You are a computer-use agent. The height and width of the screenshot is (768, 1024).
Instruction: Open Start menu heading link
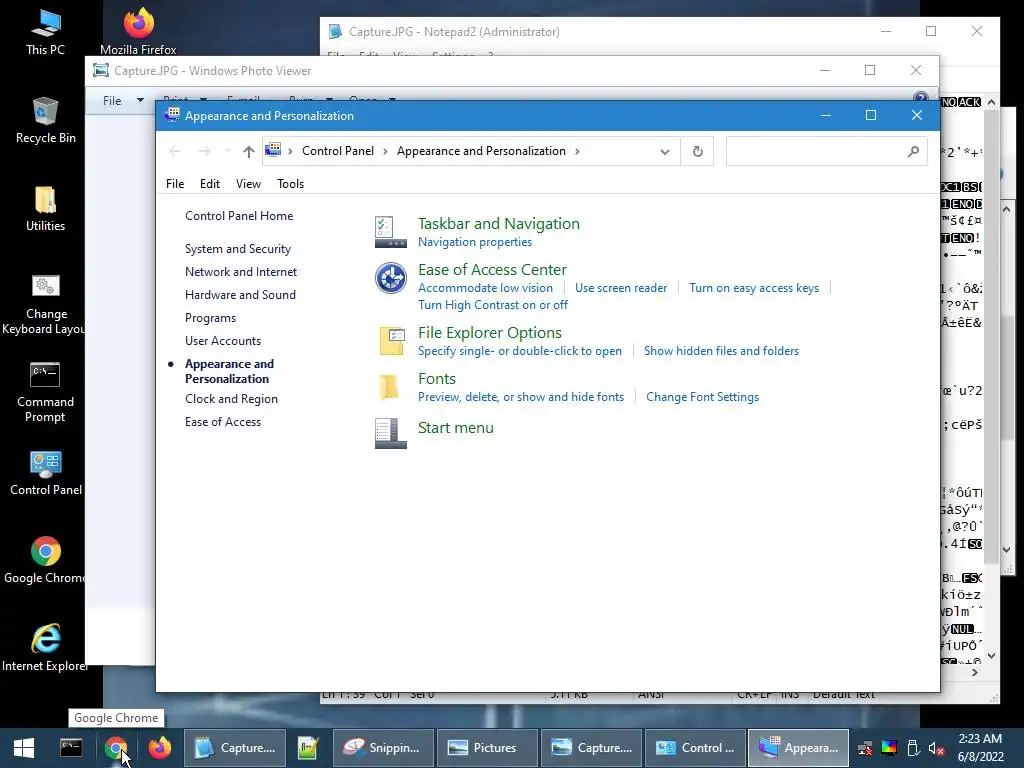point(456,428)
